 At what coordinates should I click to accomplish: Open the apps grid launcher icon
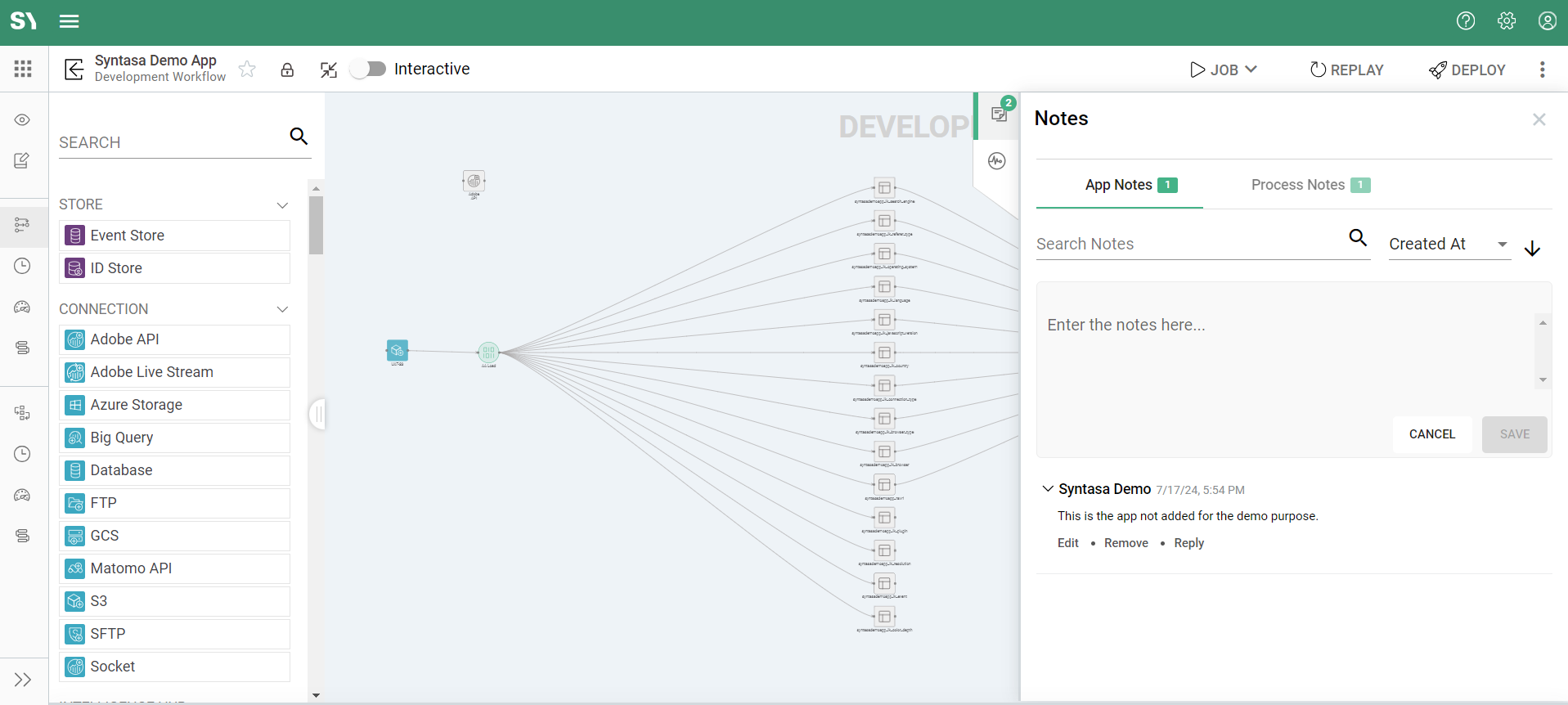[23, 69]
